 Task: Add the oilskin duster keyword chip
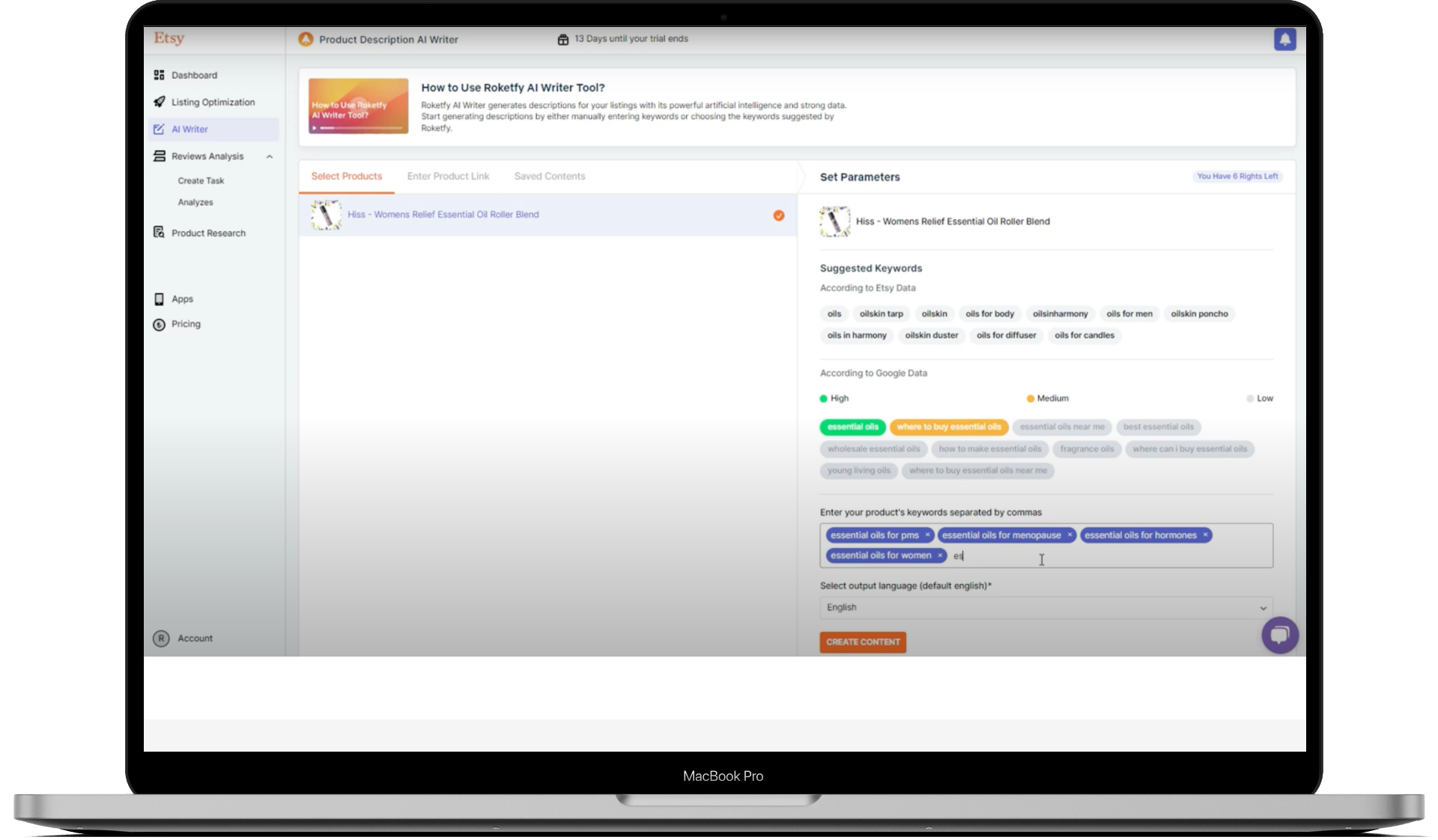932,335
